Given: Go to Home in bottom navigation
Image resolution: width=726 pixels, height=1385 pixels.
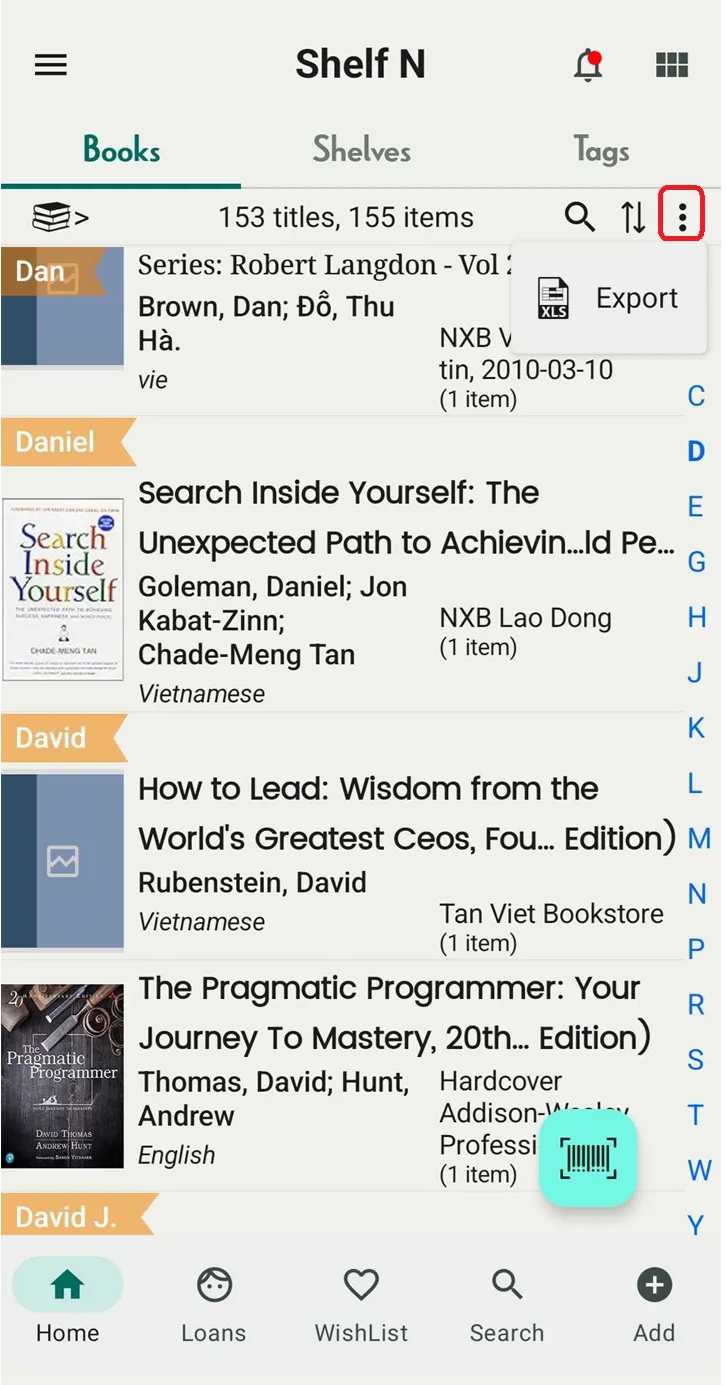Looking at the screenshot, I should (67, 1306).
